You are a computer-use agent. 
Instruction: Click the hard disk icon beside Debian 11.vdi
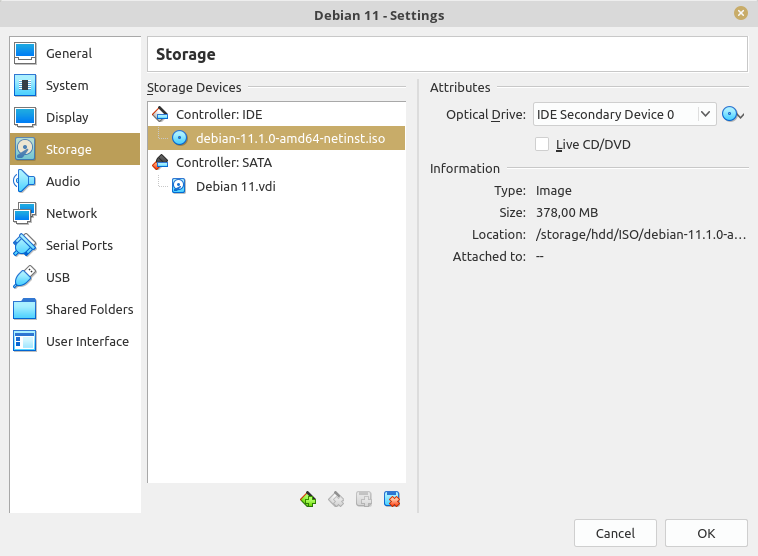[x=179, y=186]
